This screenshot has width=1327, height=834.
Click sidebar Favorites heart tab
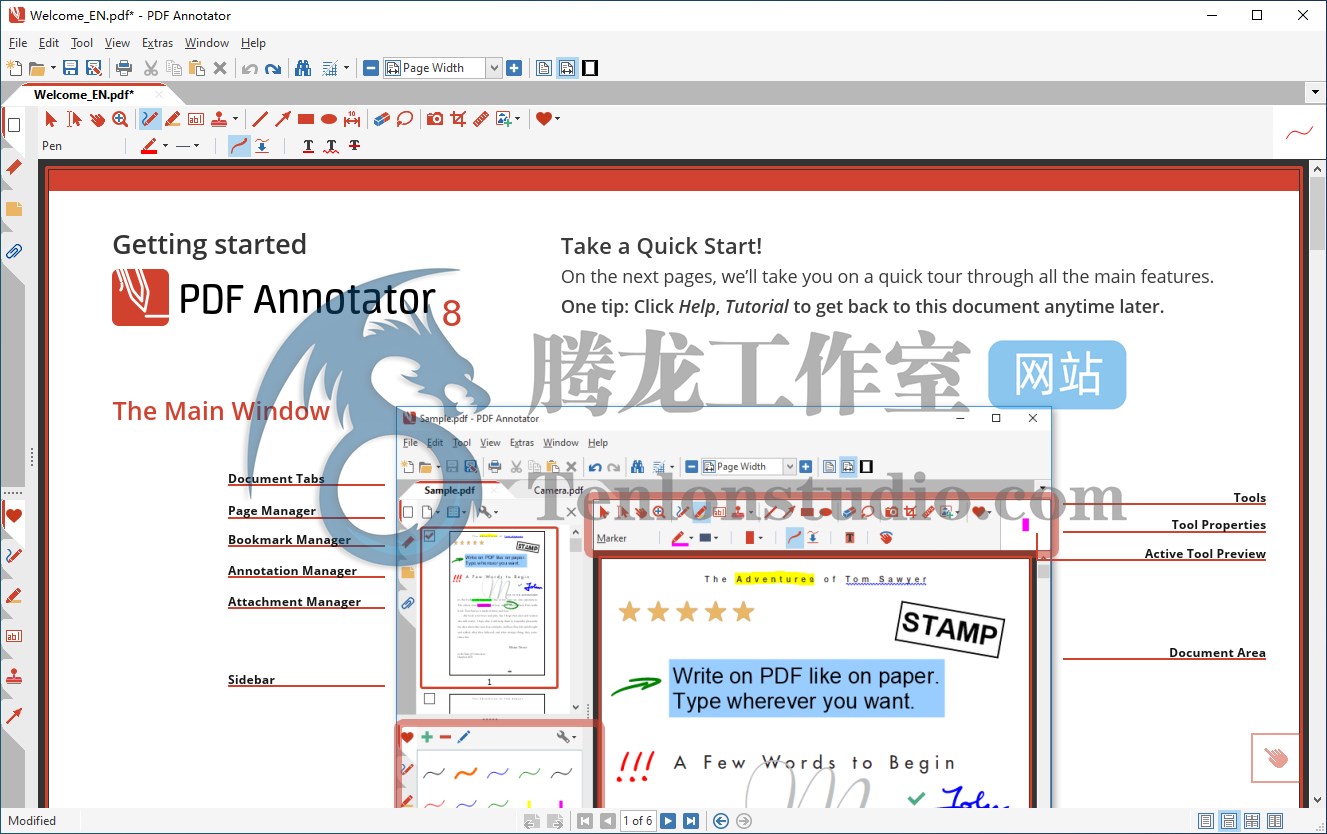pyautogui.click(x=14, y=516)
